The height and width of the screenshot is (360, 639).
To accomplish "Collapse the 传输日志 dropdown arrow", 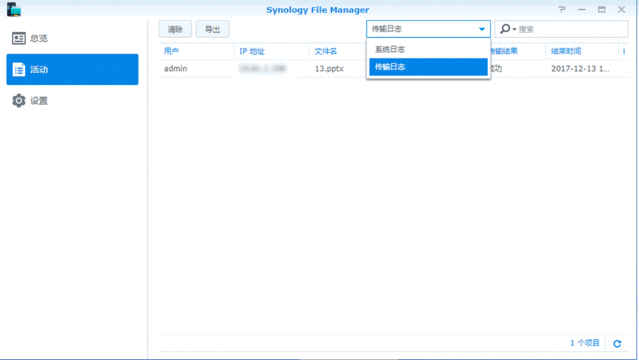I will 482,29.
